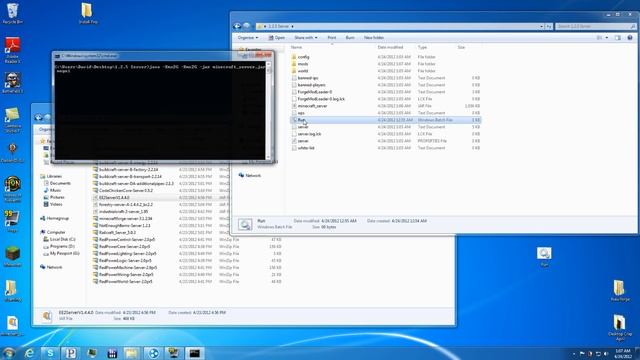Image resolution: width=640 pixels, height=360 pixels.
Task: Go forward in the 1.2.5 Server window
Action: [x=247, y=26]
